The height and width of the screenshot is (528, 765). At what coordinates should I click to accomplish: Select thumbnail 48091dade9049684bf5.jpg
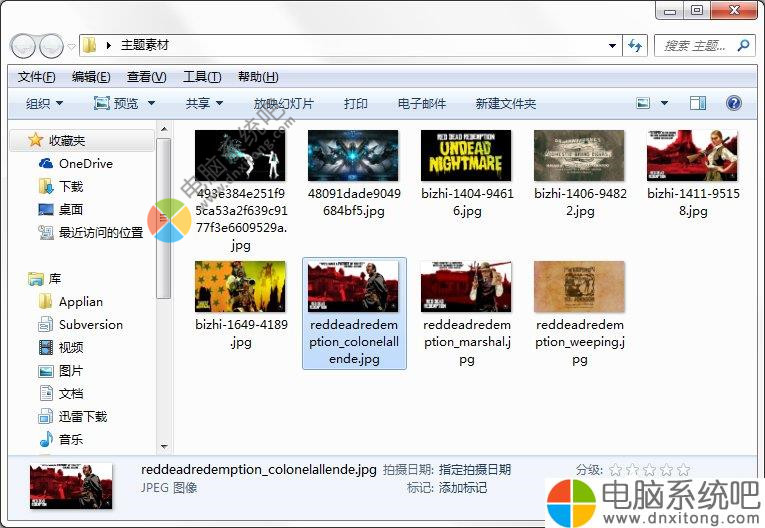click(x=354, y=155)
